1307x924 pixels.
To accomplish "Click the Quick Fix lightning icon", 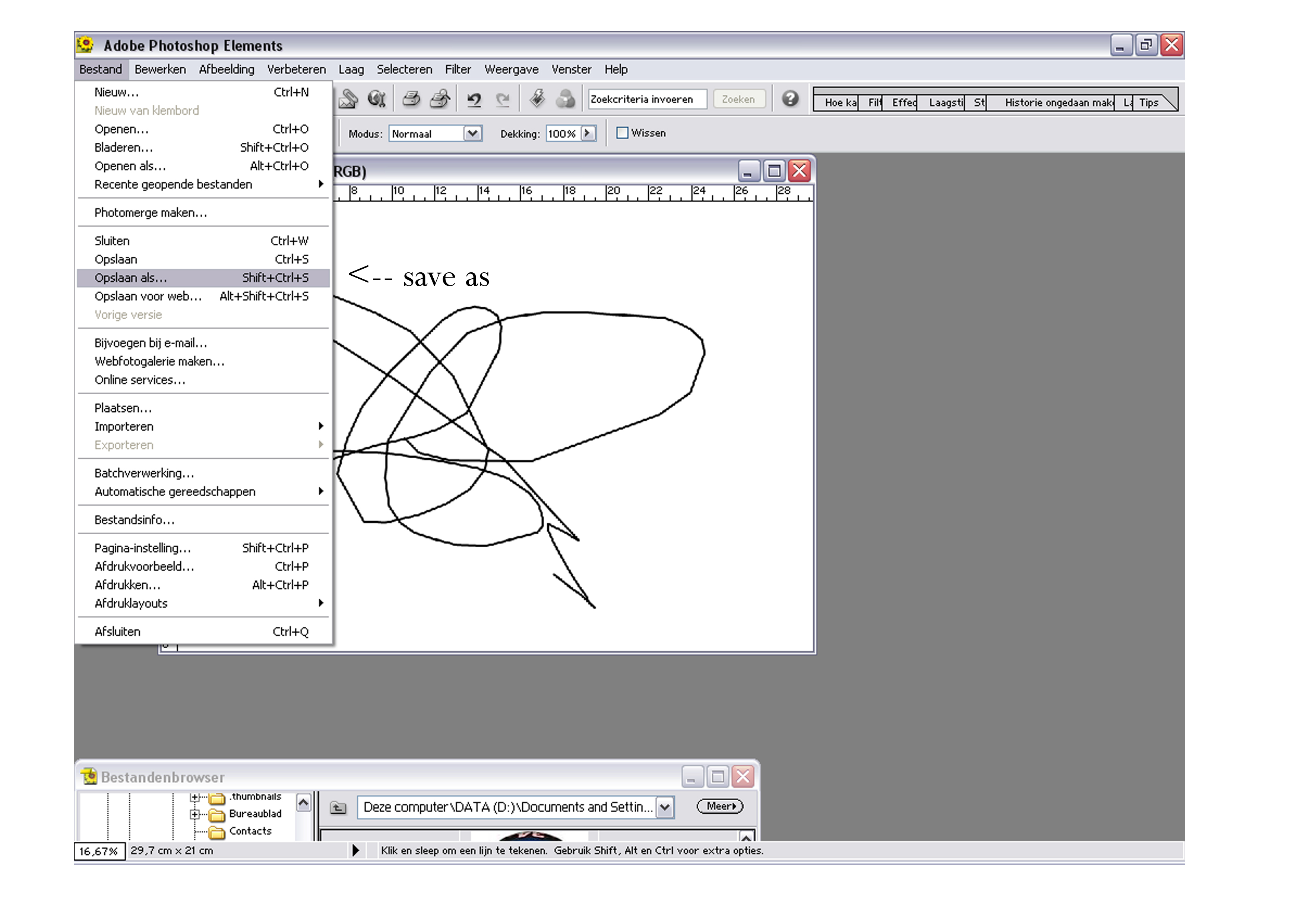I will click(537, 99).
